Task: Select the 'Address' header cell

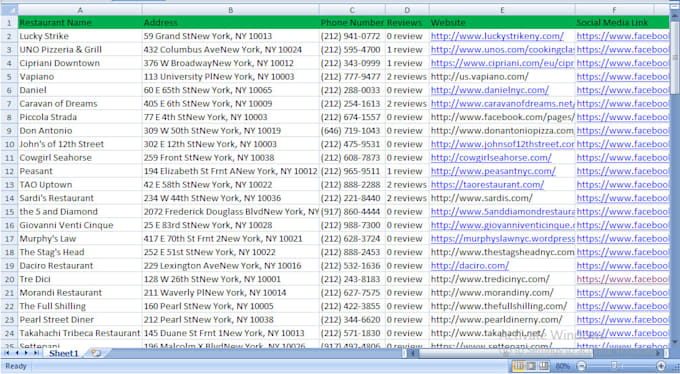Action: 230,23
